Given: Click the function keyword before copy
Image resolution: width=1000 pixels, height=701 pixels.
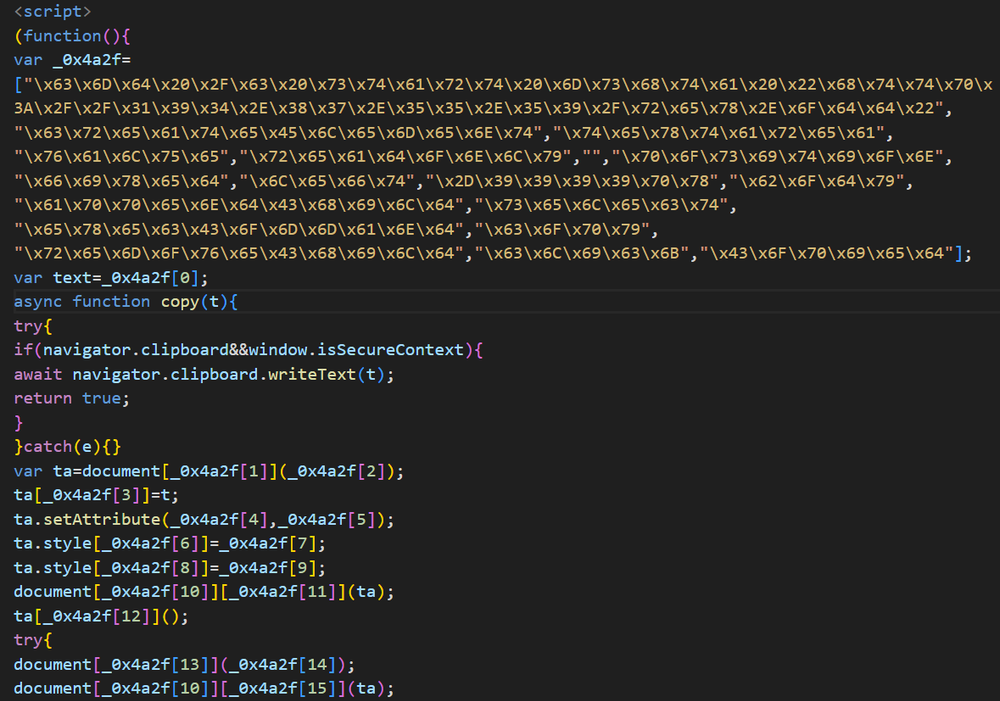Looking at the screenshot, I should coord(111,301).
